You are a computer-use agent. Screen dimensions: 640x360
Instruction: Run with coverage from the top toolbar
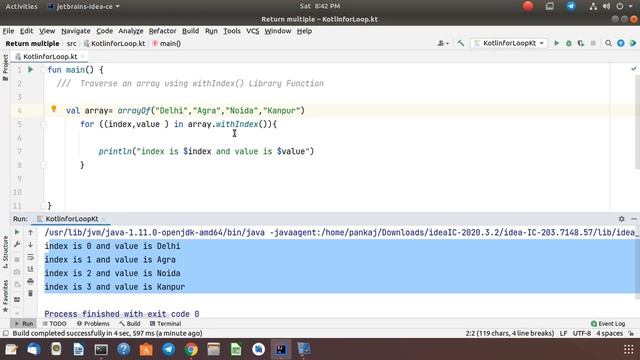tap(581, 43)
